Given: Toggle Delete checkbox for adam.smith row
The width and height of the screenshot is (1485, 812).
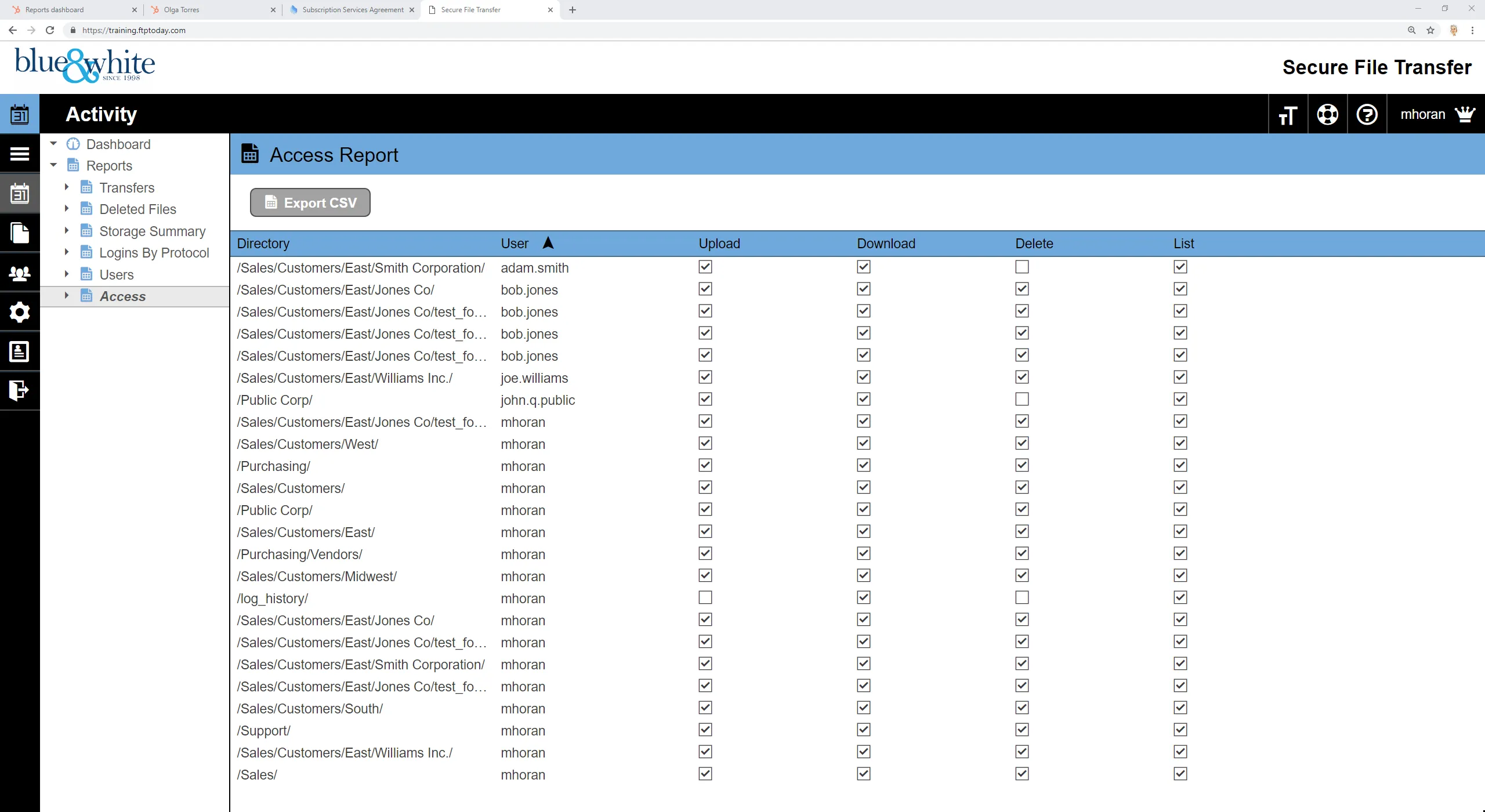Looking at the screenshot, I should point(1022,267).
